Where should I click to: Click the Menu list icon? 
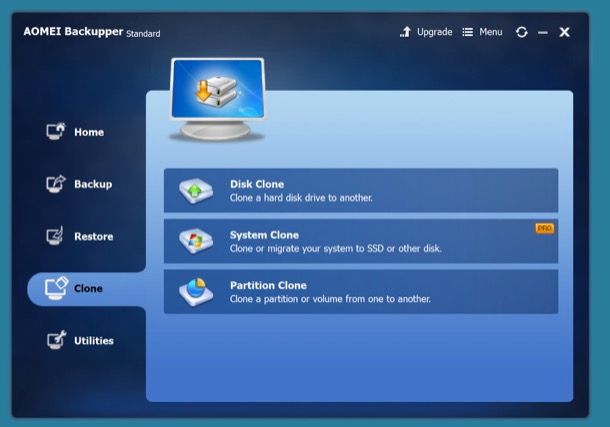468,32
